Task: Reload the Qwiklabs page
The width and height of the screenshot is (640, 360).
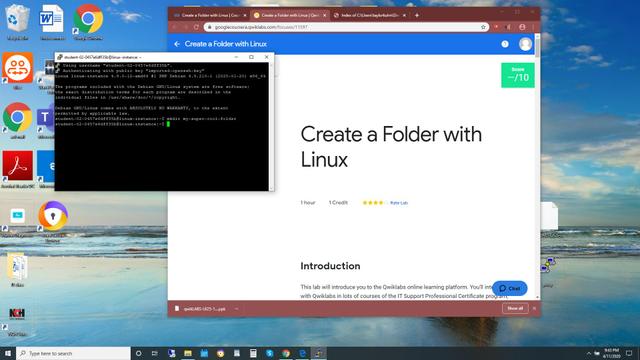Action: click(196, 27)
